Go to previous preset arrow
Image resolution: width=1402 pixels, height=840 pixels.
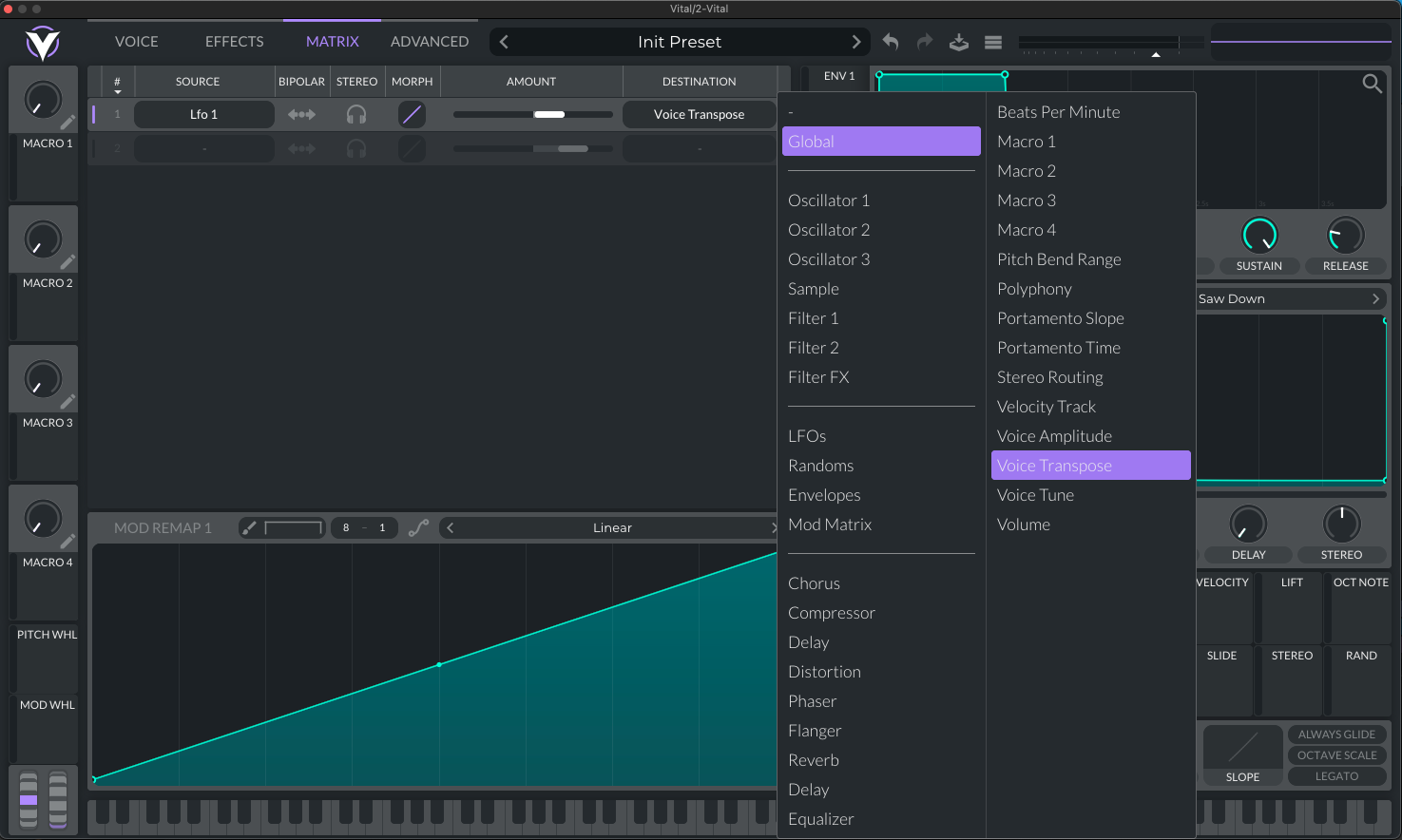point(504,42)
